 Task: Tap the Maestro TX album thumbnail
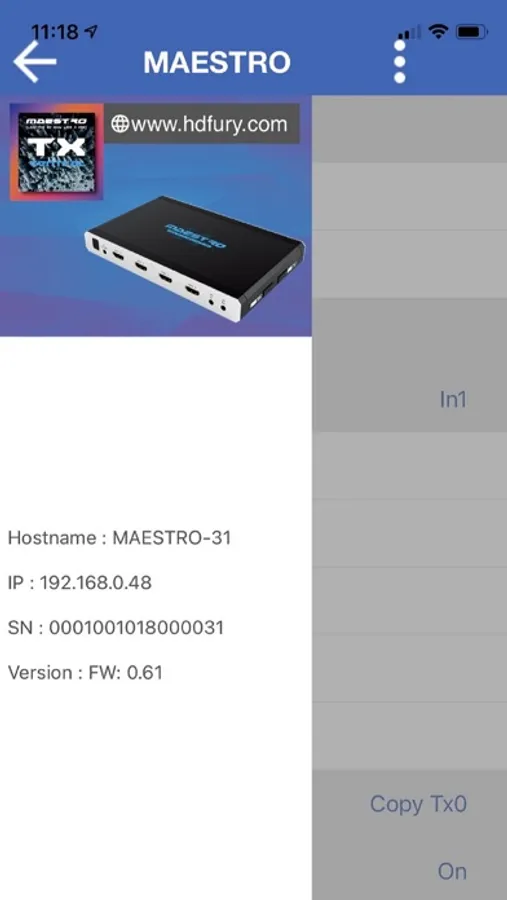click(56, 152)
